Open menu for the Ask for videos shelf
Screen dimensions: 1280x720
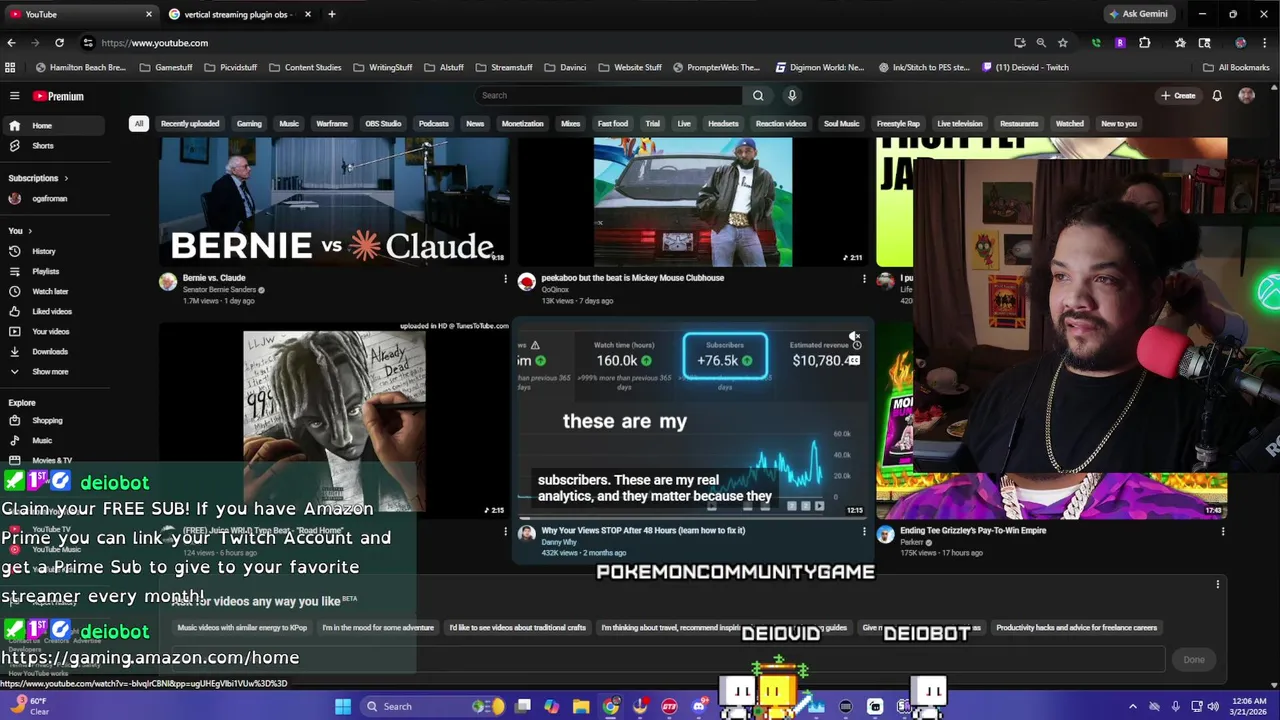(x=1217, y=584)
